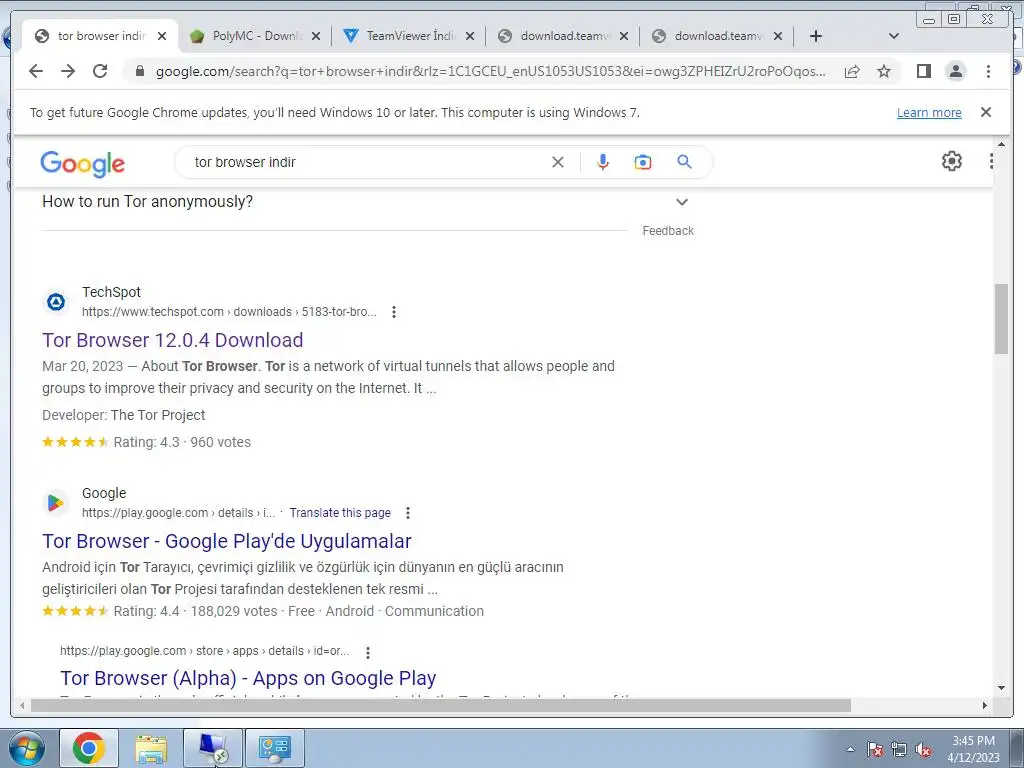Share this page via share icon
The image size is (1024, 768).
(x=852, y=71)
